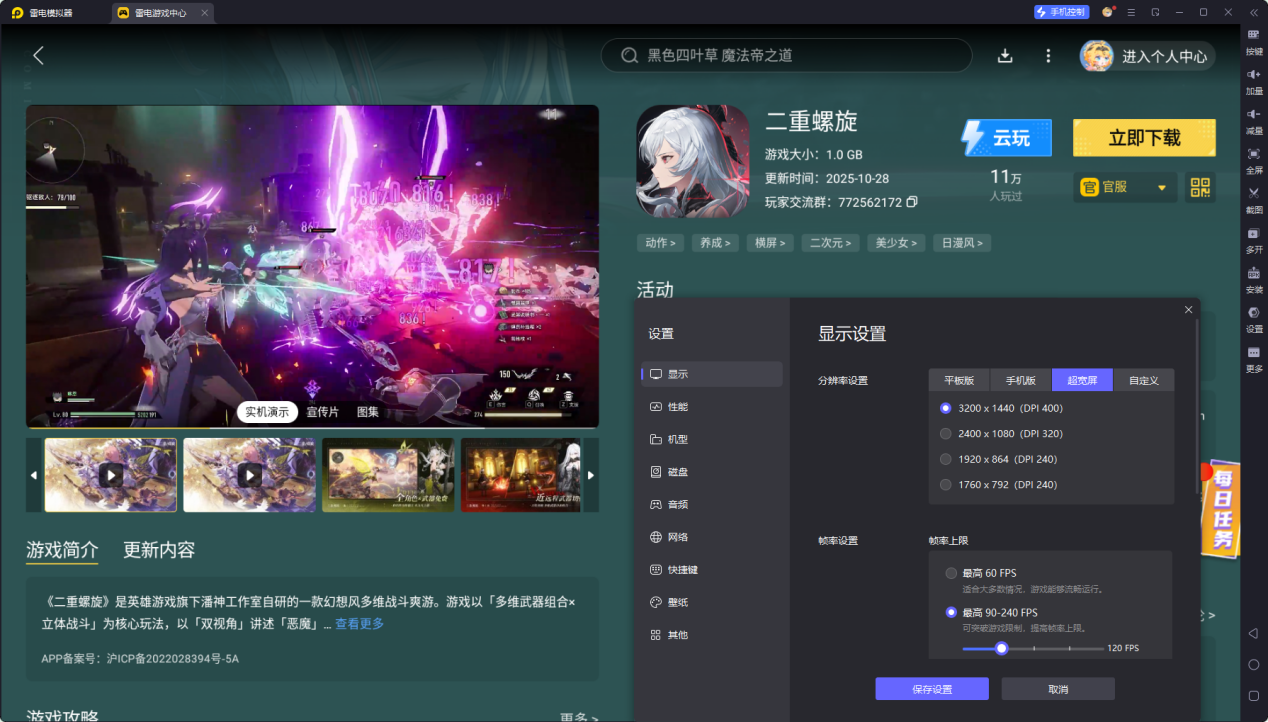Image resolution: width=1268 pixels, height=722 pixels.
Task: Toggle fullscreen with the 全屏 icon
Action: click(x=1254, y=160)
